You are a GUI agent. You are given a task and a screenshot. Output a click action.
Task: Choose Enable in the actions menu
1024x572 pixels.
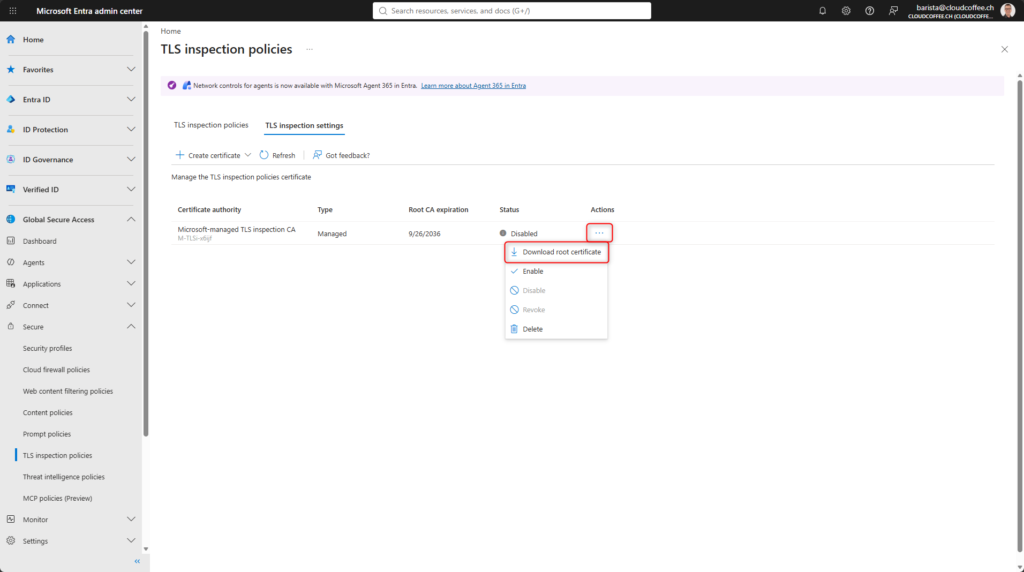pyautogui.click(x=556, y=271)
